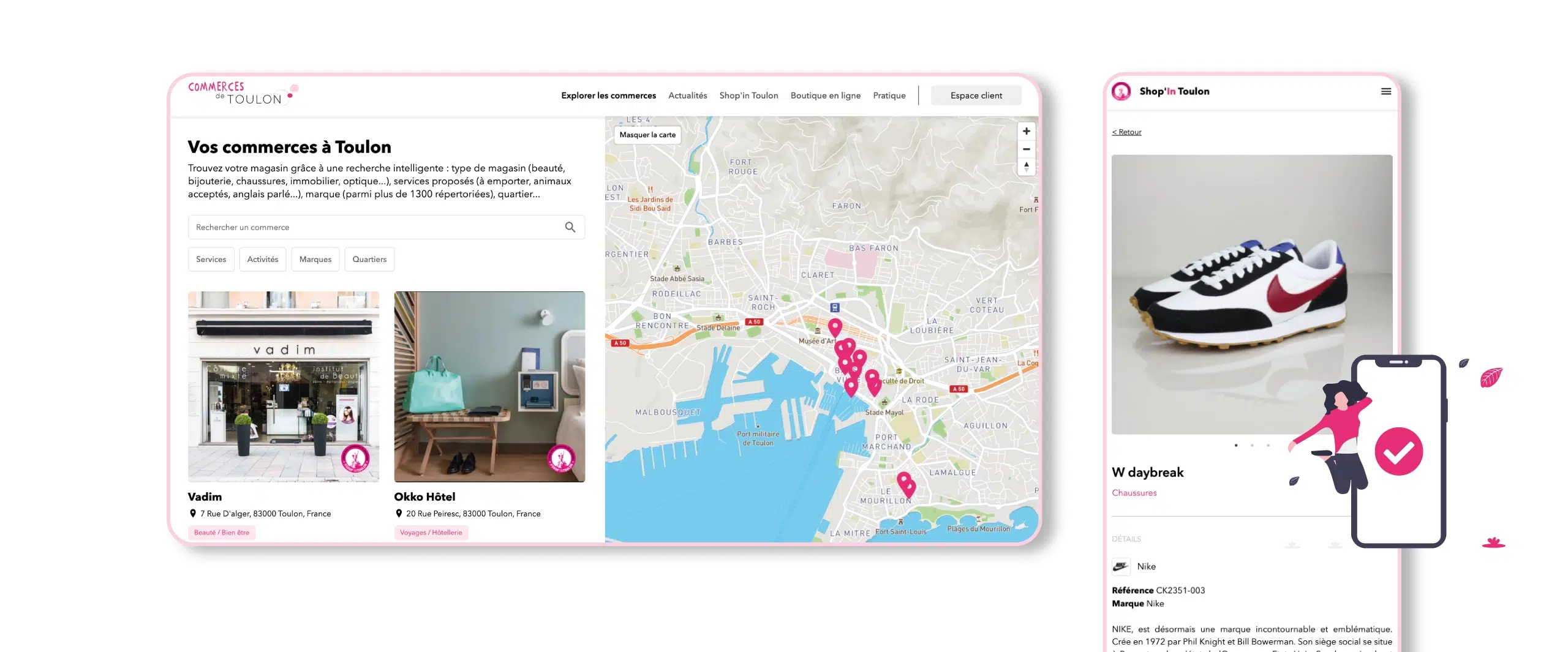Select the Pratique menu item
The height and width of the screenshot is (652, 1568).
(x=889, y=96)
